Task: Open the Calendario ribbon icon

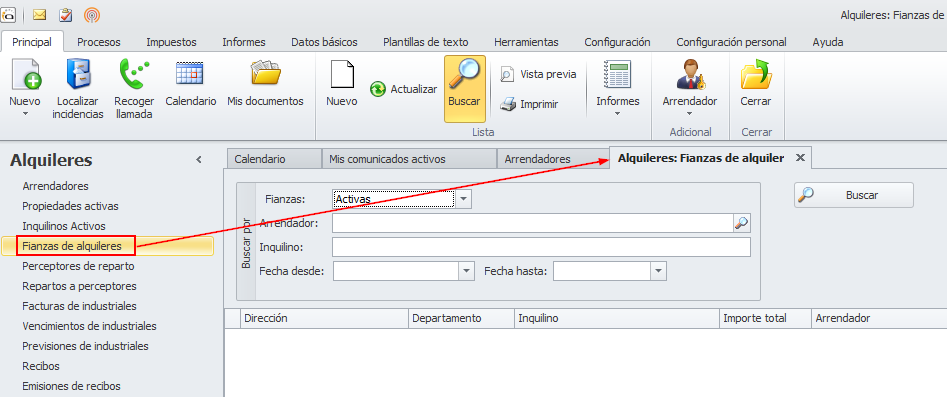Action: (190, 74)
